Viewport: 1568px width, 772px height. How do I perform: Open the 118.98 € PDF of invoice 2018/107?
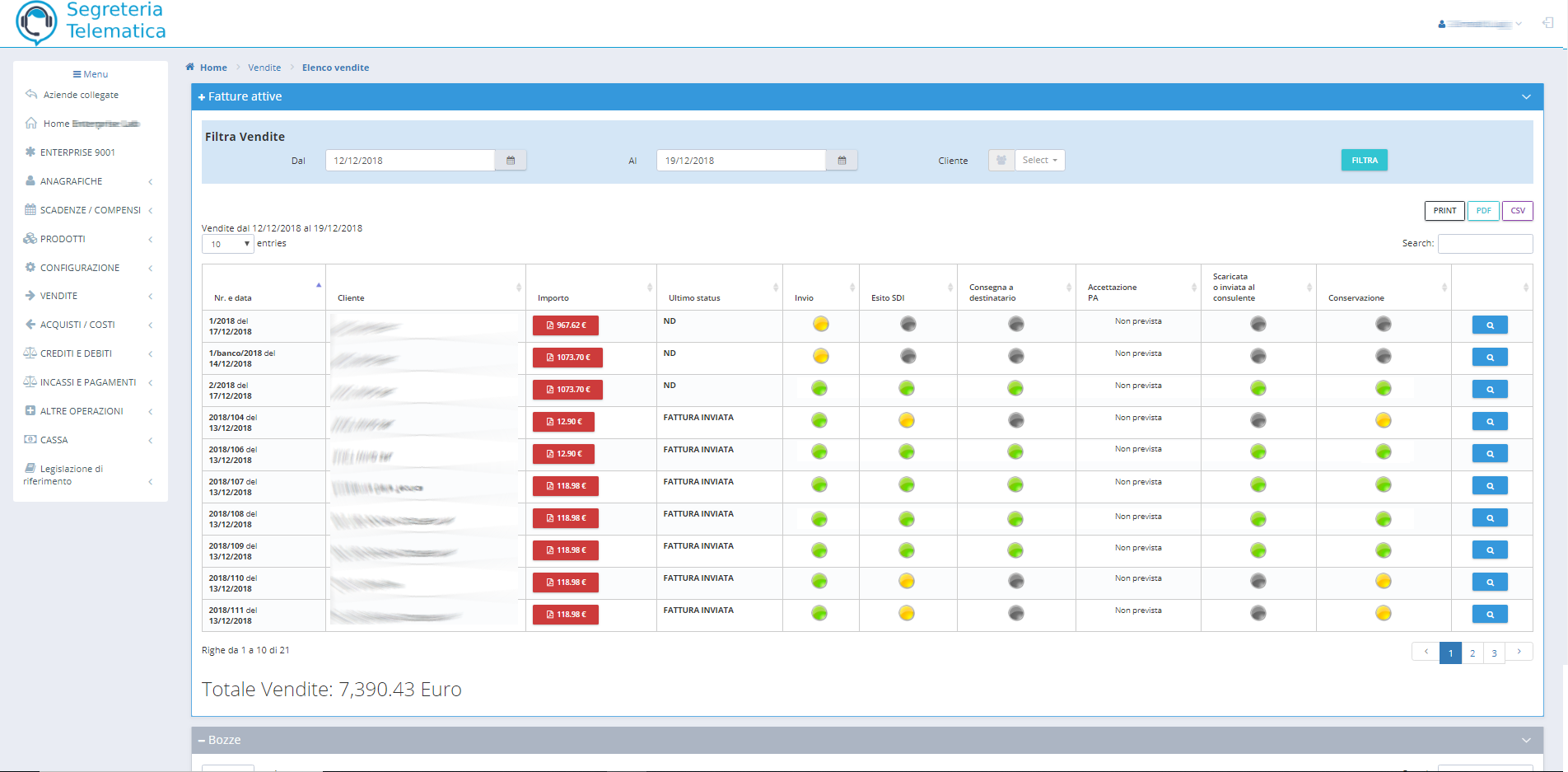point(566,486)
